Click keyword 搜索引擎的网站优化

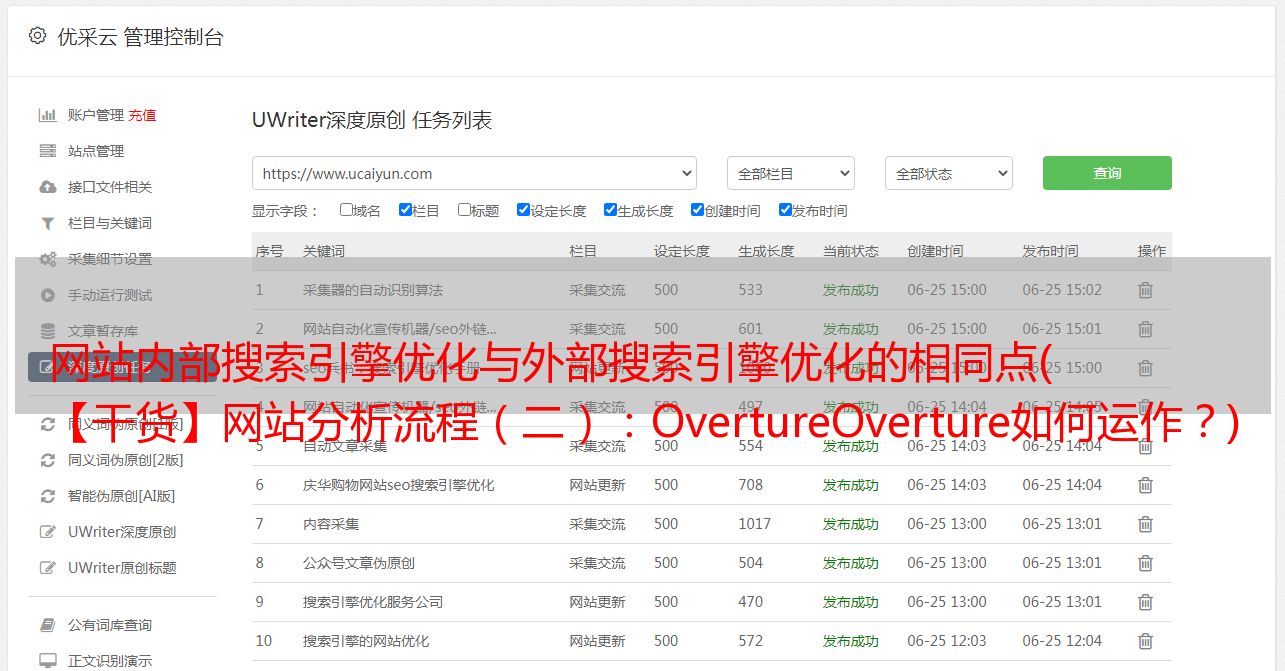coord(366,641)
